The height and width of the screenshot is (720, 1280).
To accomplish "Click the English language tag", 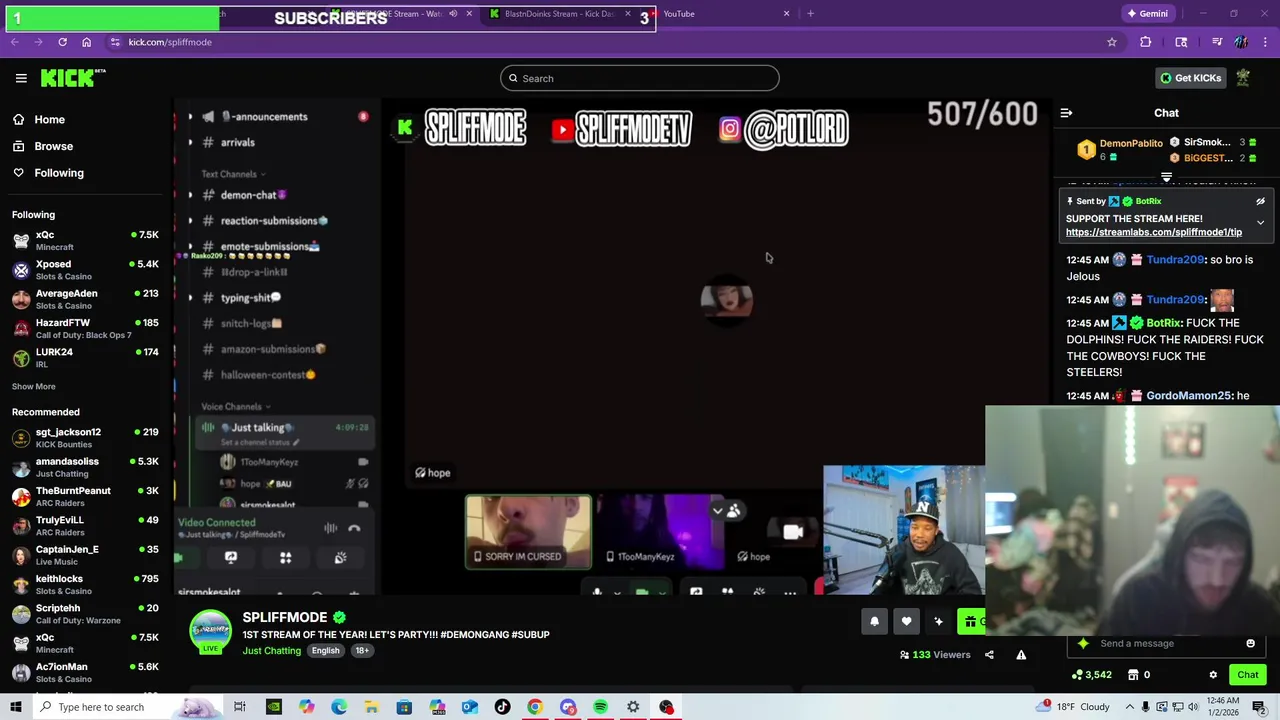I will pyautogui.click(x=325, y=651).
